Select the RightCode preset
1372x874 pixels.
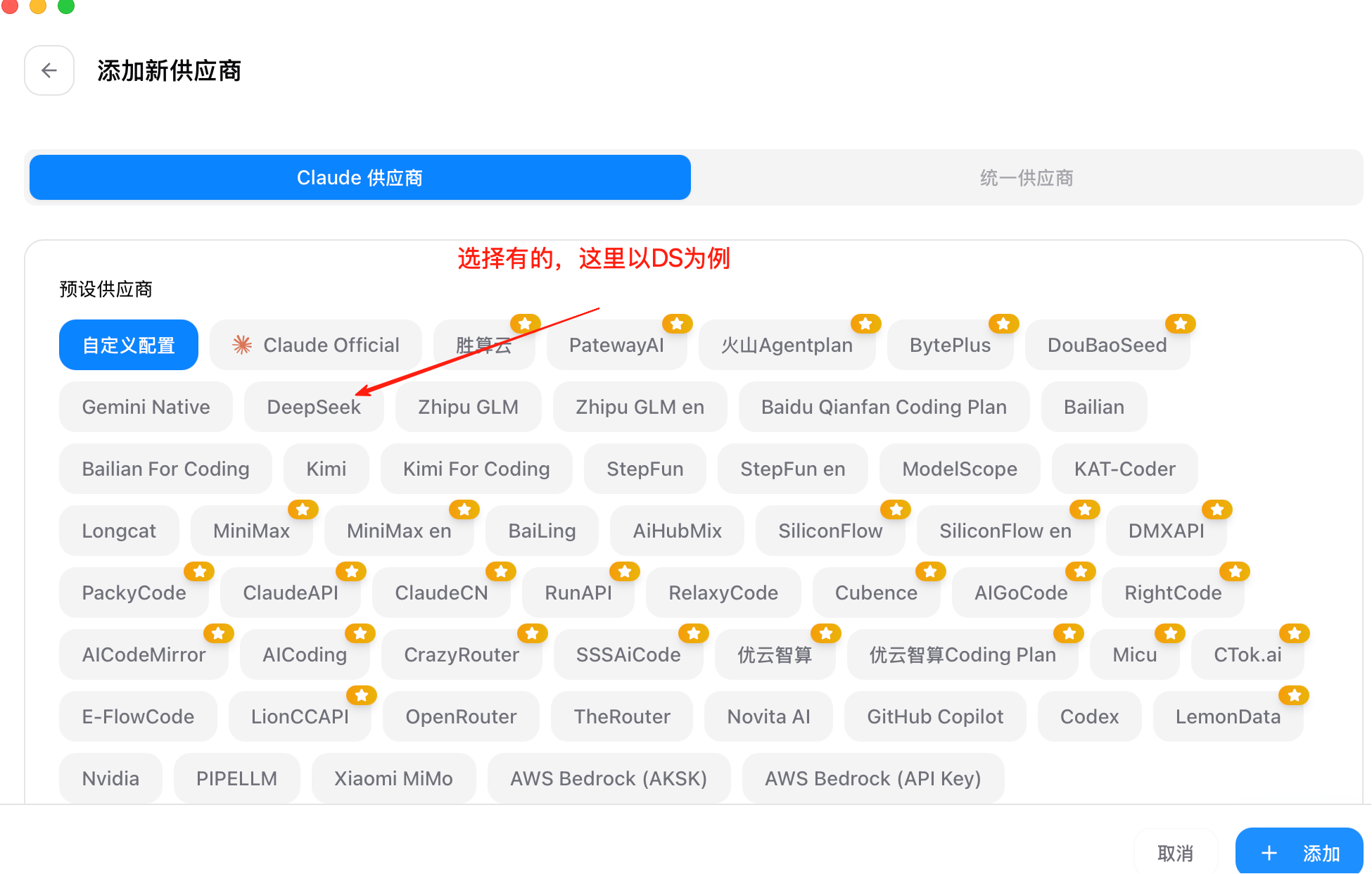1173,593
